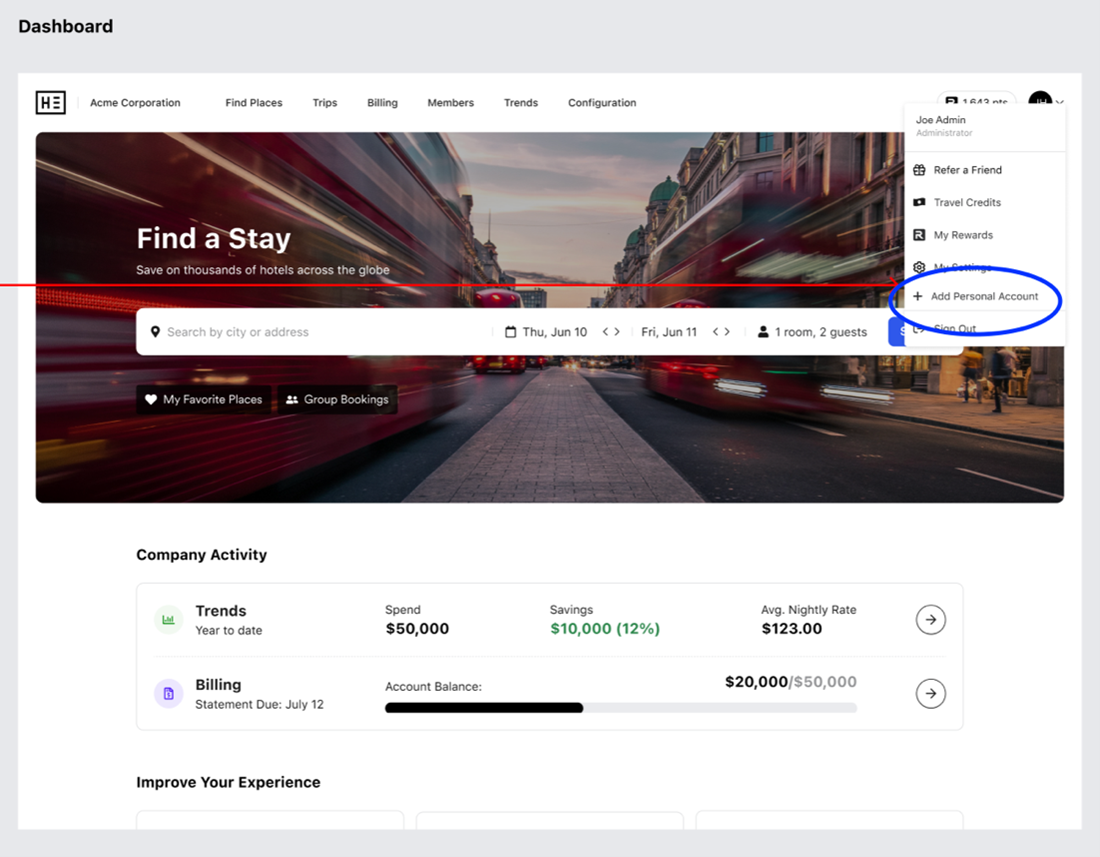Advance check-in date with the right arrow
1100x857 pixels.
618,331
